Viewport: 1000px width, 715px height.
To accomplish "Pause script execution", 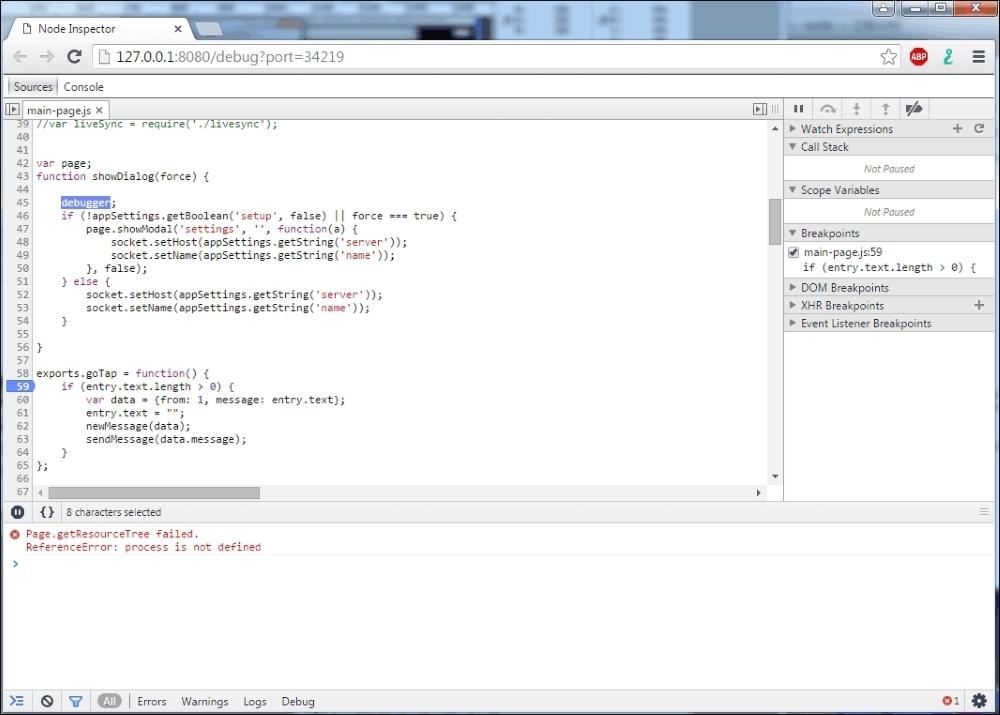I will (x=798, y=108).
